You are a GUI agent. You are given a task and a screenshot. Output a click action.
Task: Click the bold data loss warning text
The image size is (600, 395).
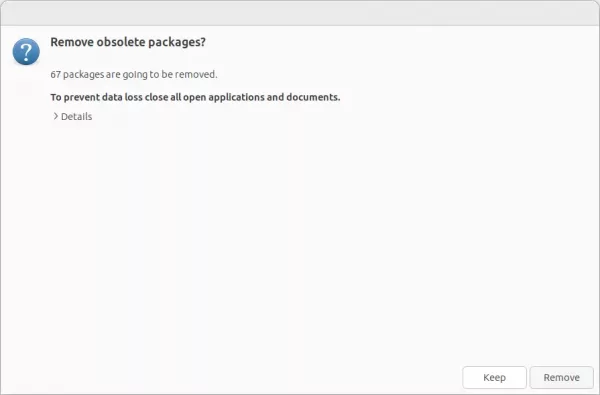coord(195,97)
